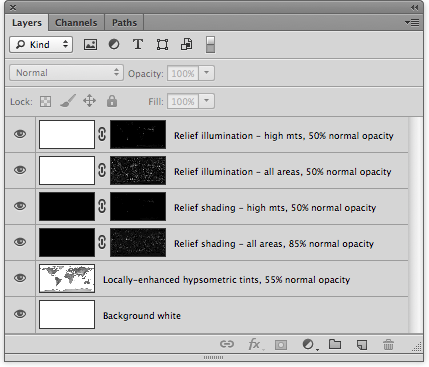Hide Relief shading high mts layer
The width and height of the screenshot is (429, 367).
(x=20, y=206)
